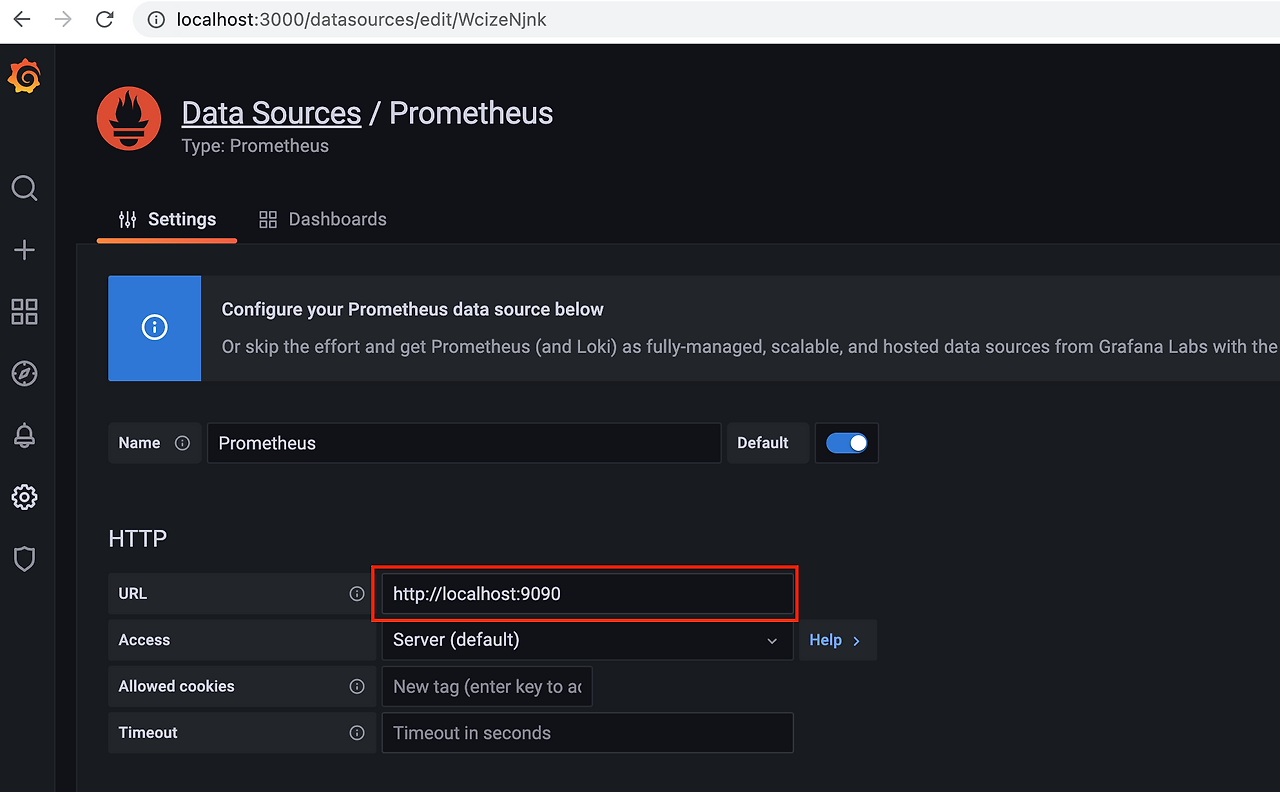Click the Data Sources breadcrumb link
The image size is (1280, 792).
click(271, 113)
